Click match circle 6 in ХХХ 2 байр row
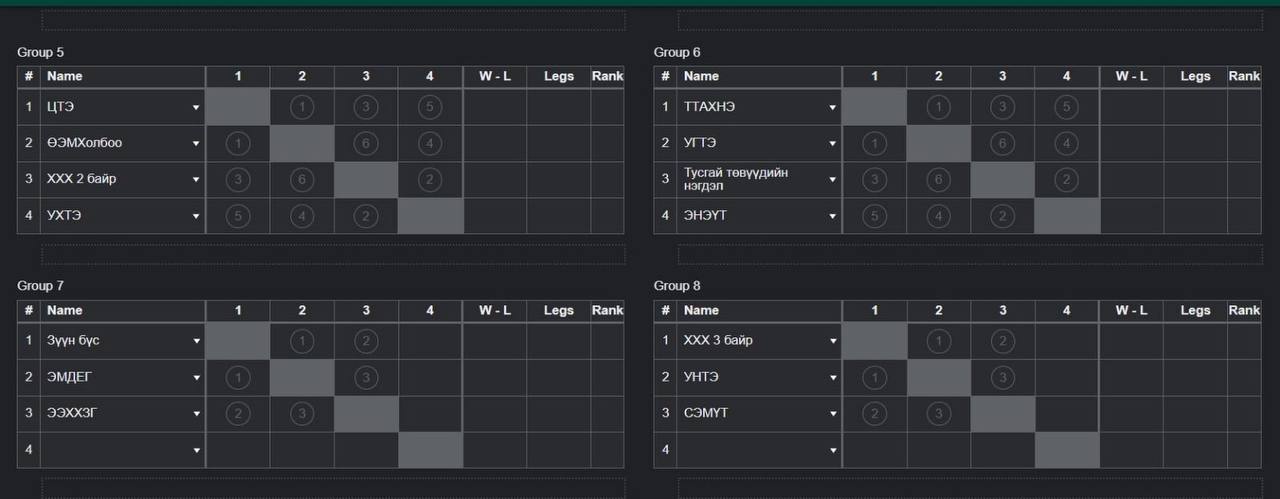This screenshot has height=499, width=1280. coord(302,180)
